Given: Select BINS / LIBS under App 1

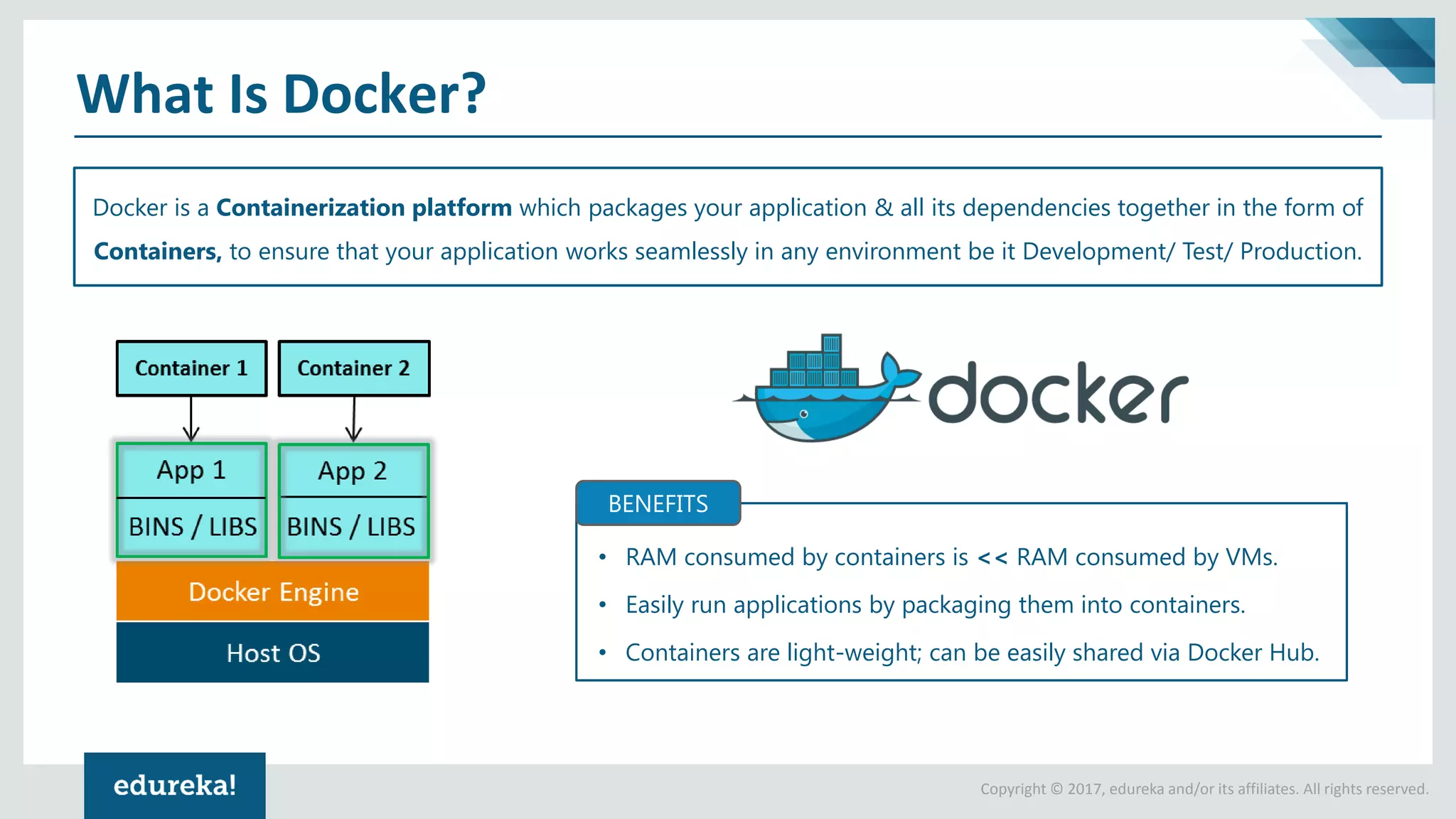Looking at the screenshot, I should (x=192, y=527).
